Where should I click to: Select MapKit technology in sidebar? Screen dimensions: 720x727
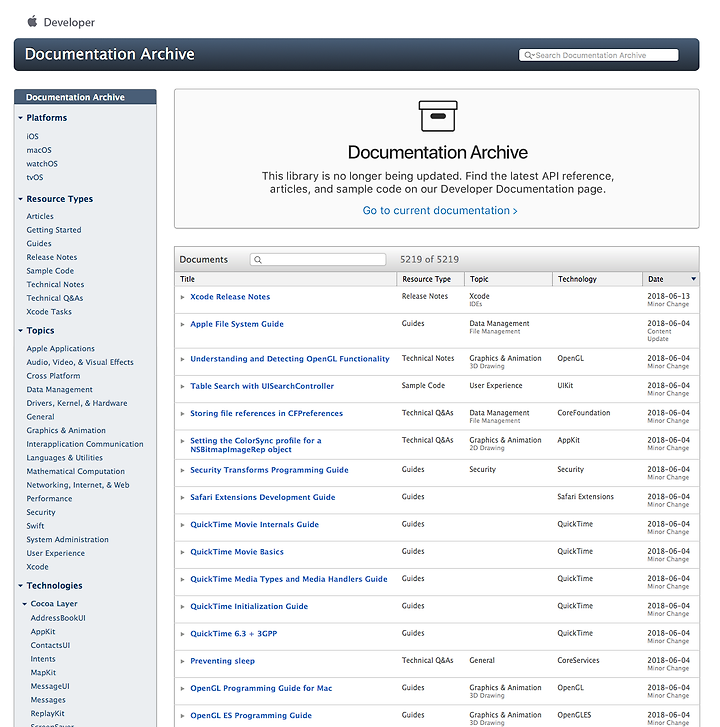point(43,673)
